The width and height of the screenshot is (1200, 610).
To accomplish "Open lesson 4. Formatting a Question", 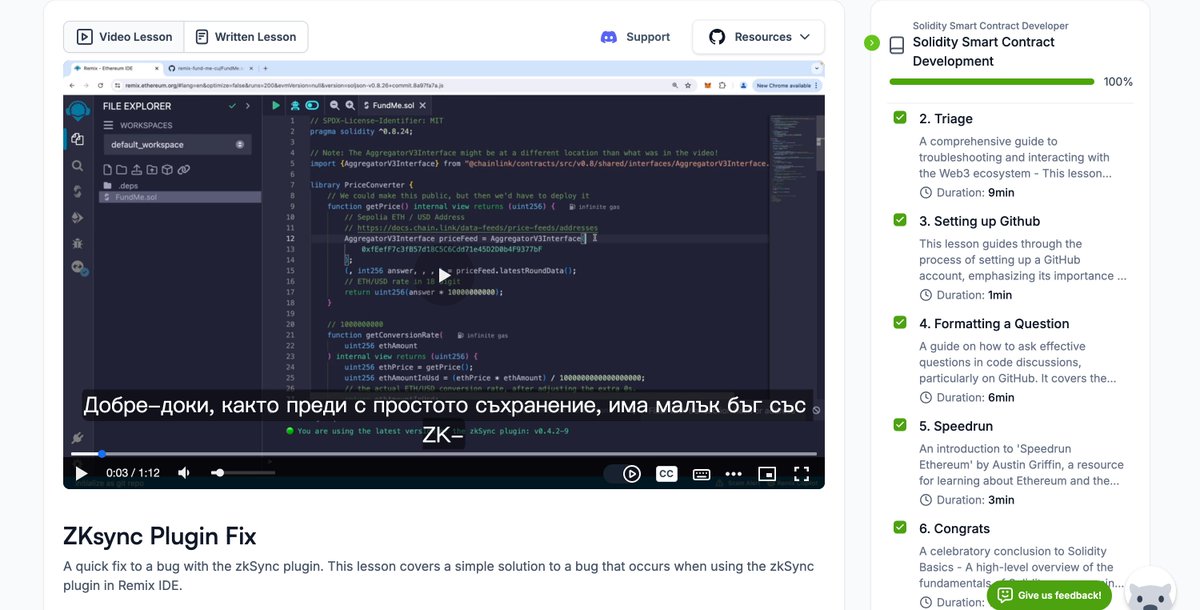I will click(994, 324).
